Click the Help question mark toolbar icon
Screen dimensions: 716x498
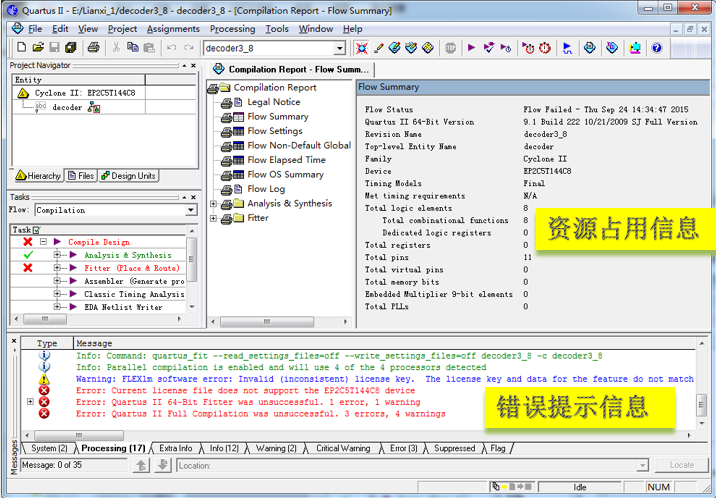pos(657,48)
